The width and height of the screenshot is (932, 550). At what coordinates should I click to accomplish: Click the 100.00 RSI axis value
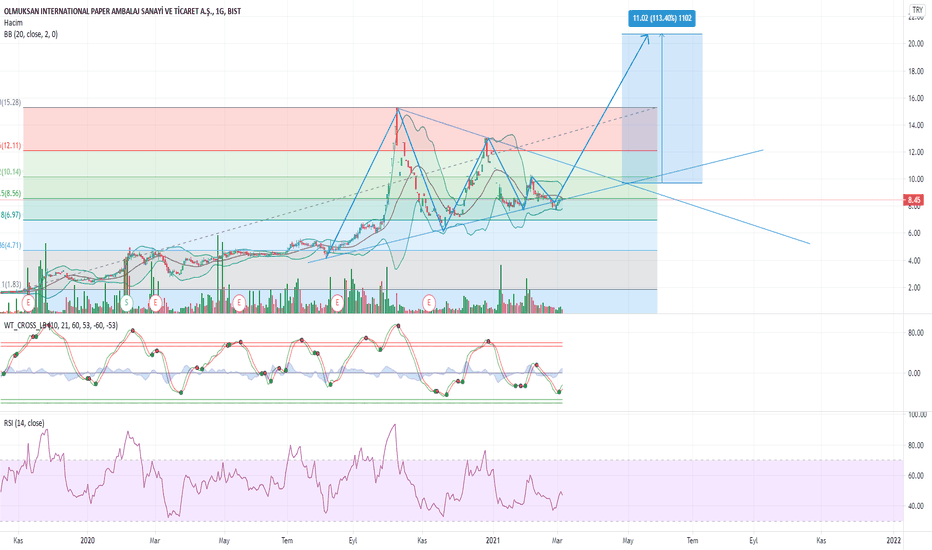[916, 415]
